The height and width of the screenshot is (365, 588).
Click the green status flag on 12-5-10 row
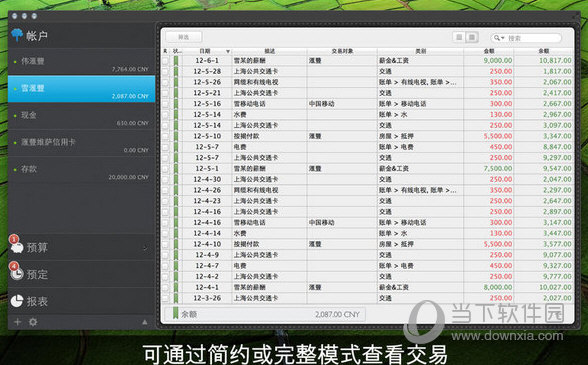(176, 136)
